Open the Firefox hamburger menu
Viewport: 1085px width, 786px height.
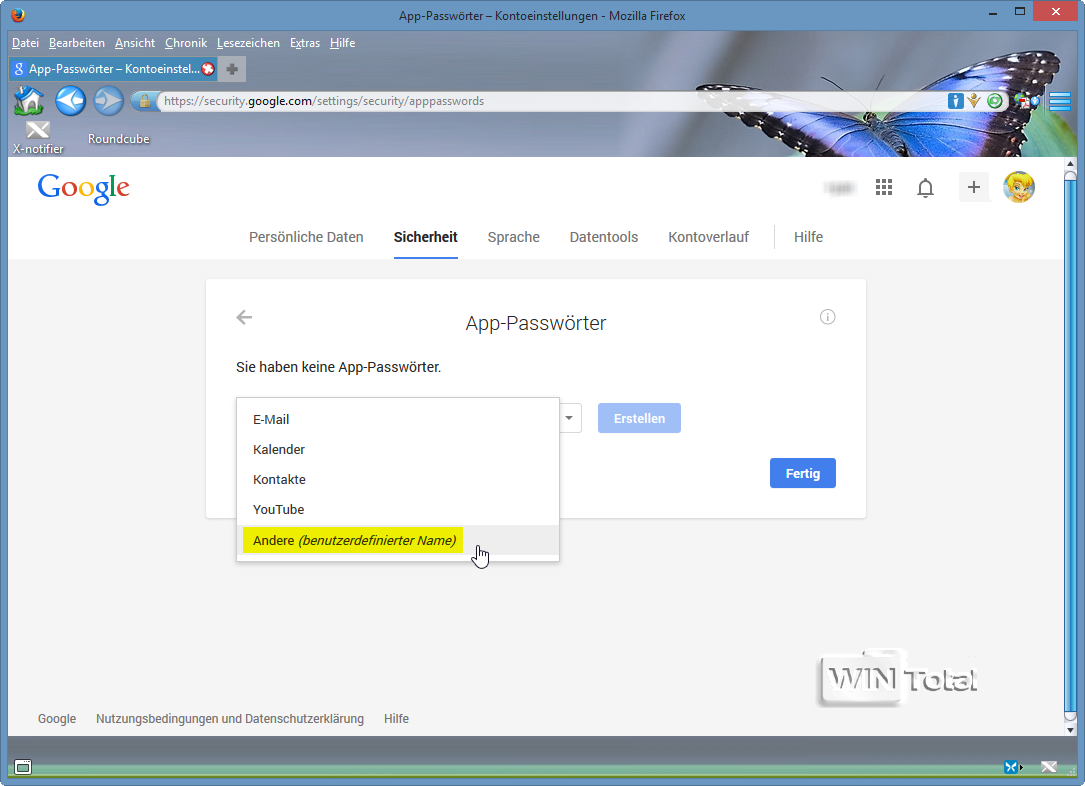pos(1059,101)
